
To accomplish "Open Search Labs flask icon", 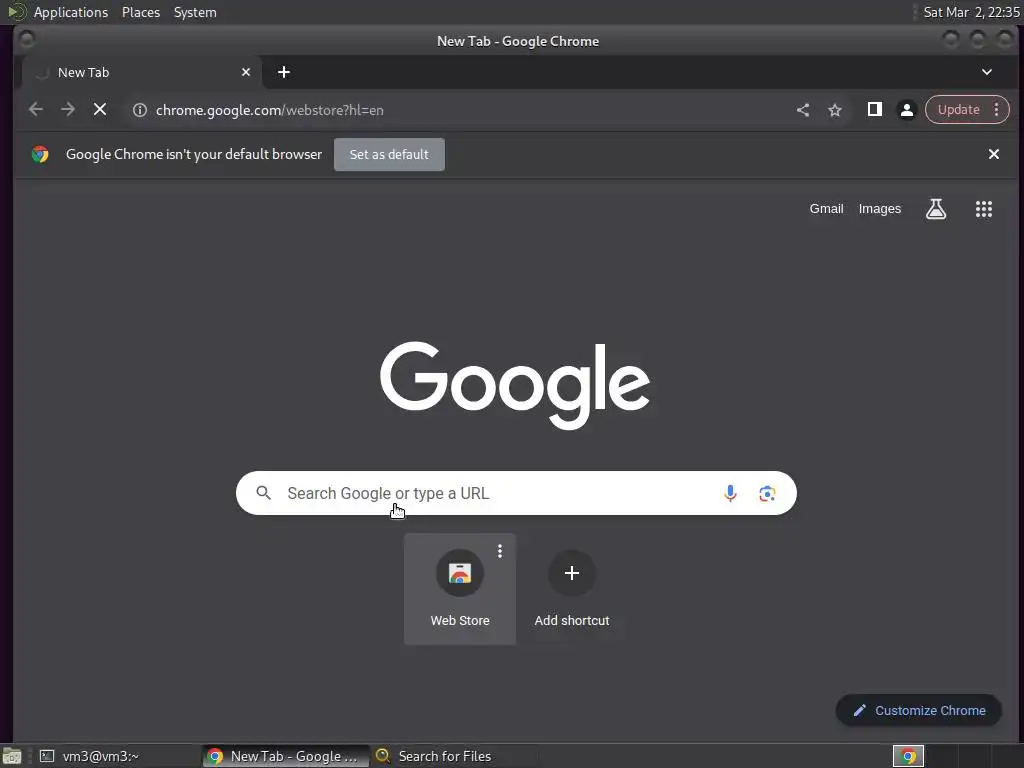I will click(x=936, y=209).
